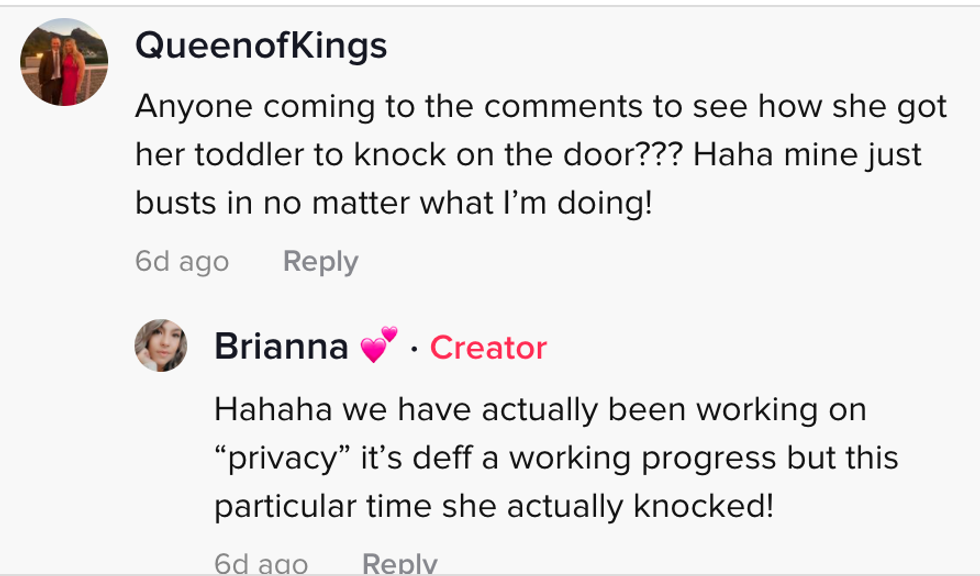Click the QueenofKings username
This screenshot has width=980, height=576.
click(261, 45)
